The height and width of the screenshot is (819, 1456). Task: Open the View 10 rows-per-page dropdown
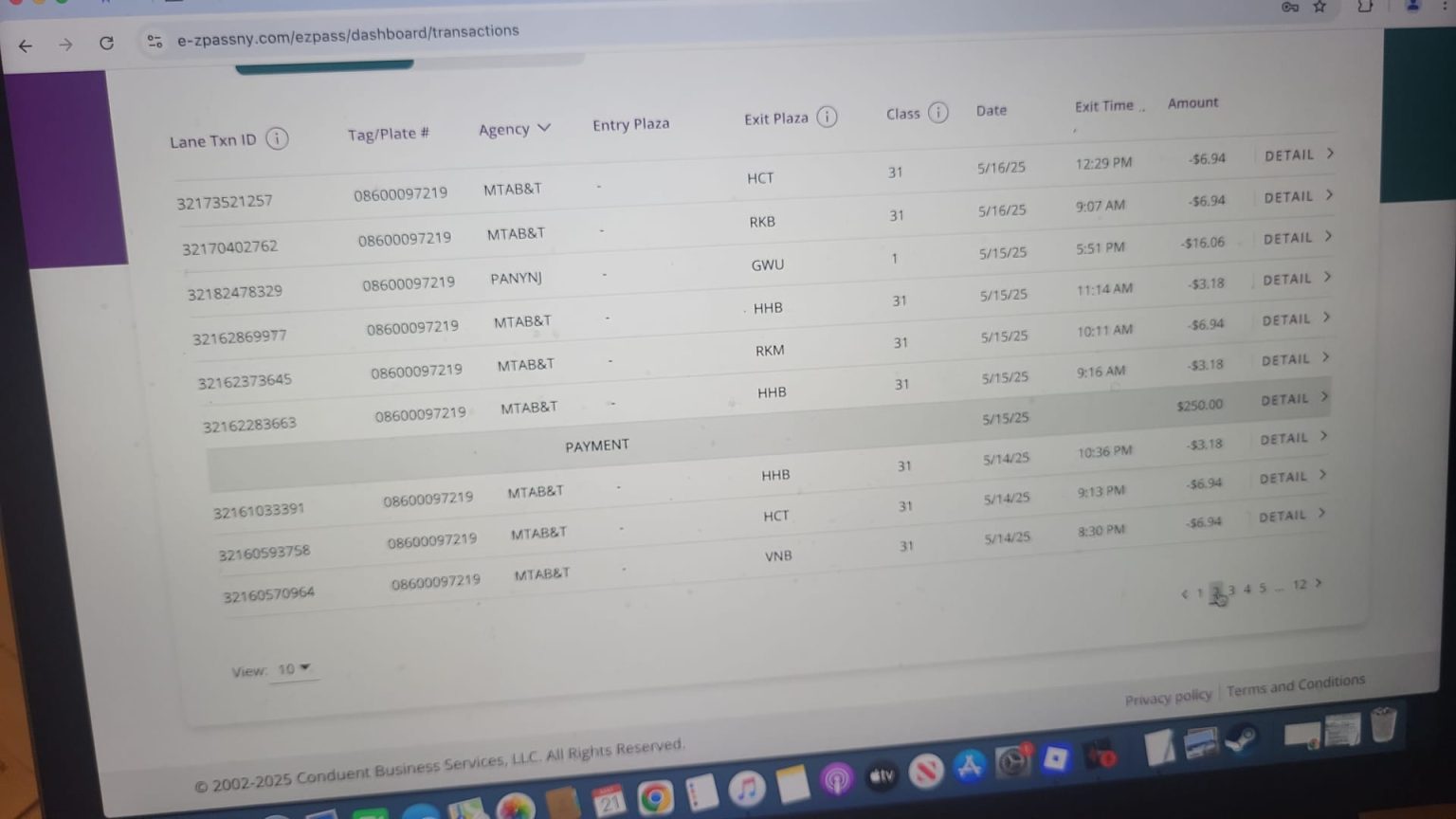(x=294, y=669)
